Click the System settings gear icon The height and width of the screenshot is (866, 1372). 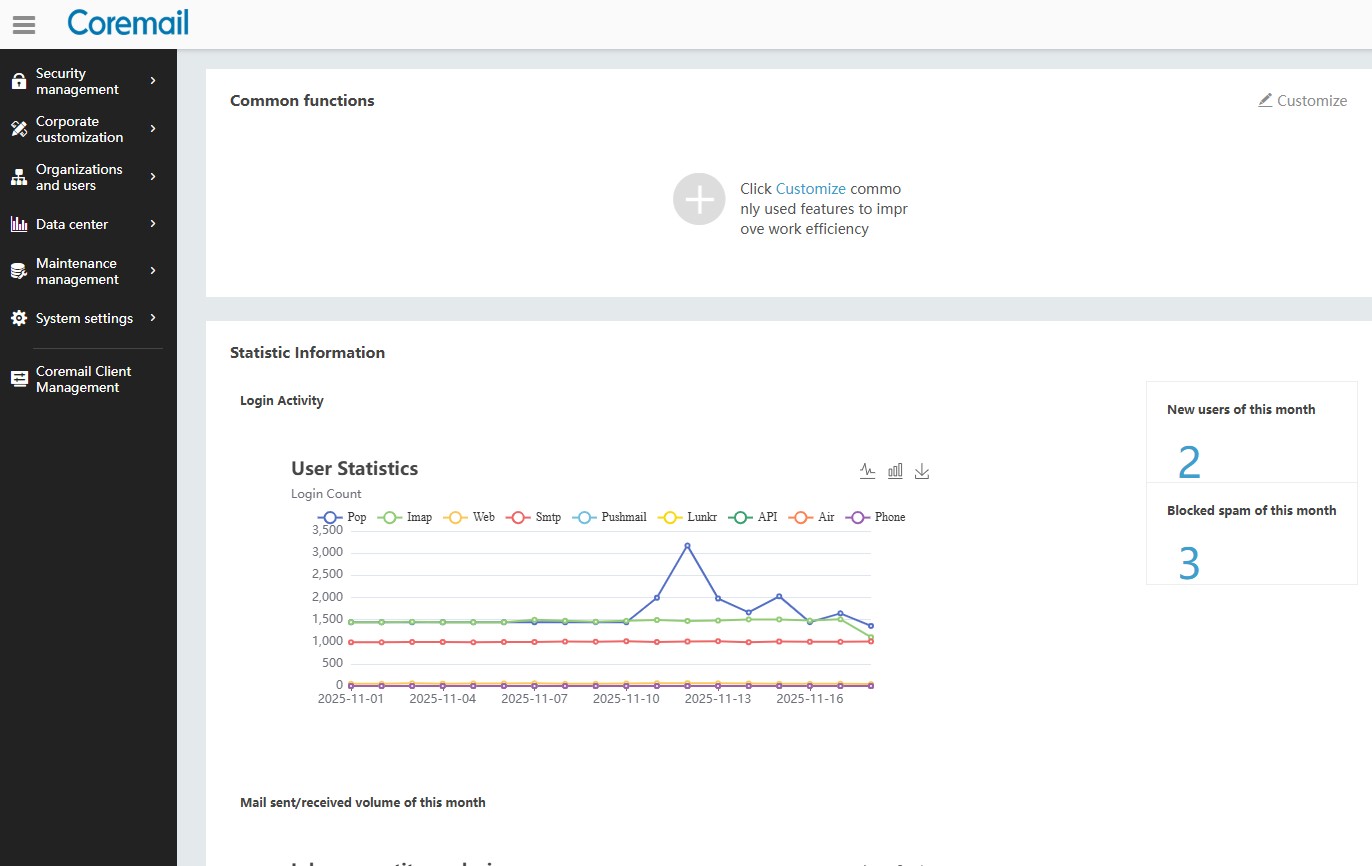click(19, 318)
